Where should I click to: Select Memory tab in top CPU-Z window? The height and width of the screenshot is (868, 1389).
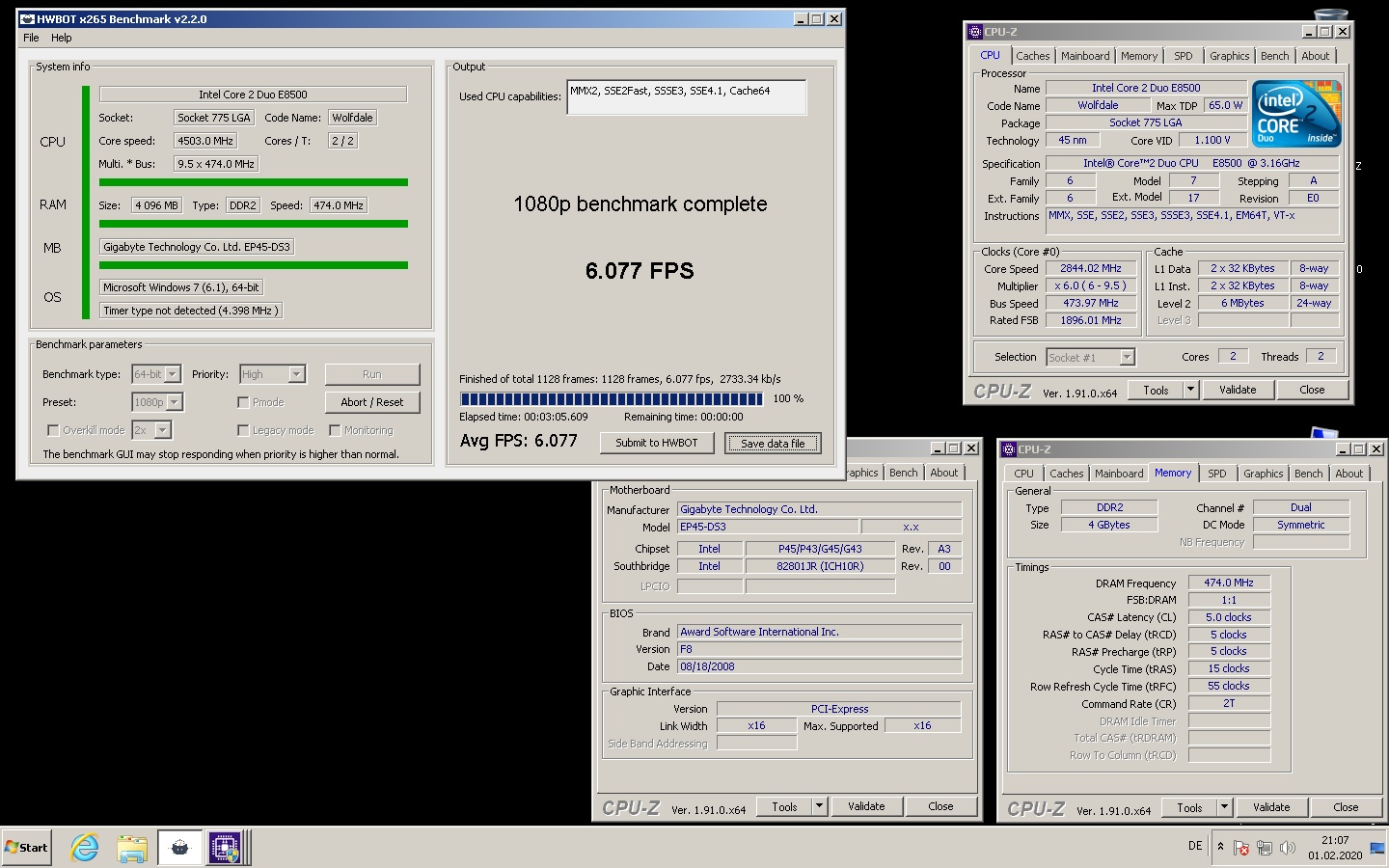(x=1139, y=56)
